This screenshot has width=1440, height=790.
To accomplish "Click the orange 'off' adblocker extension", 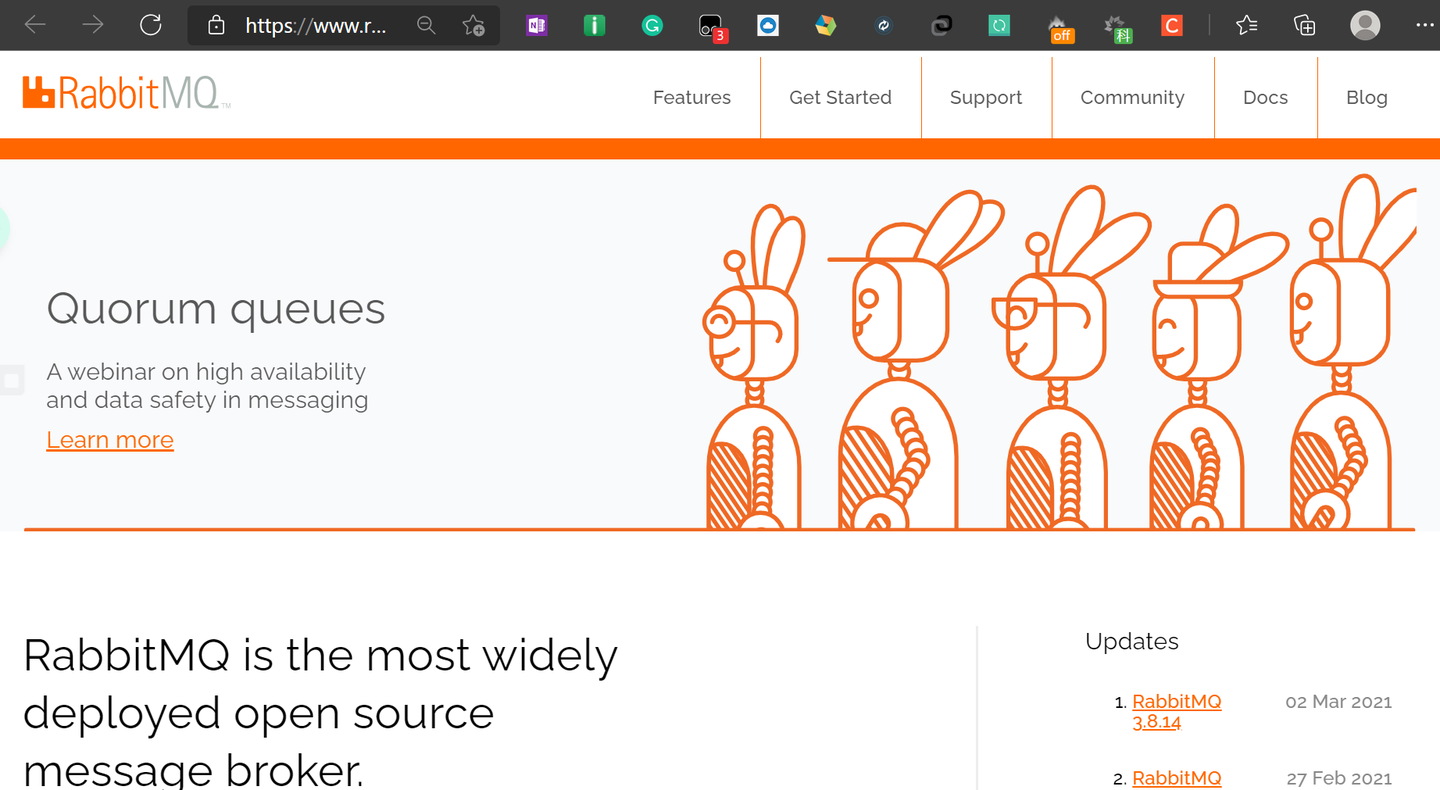I will pos(1061,25).
